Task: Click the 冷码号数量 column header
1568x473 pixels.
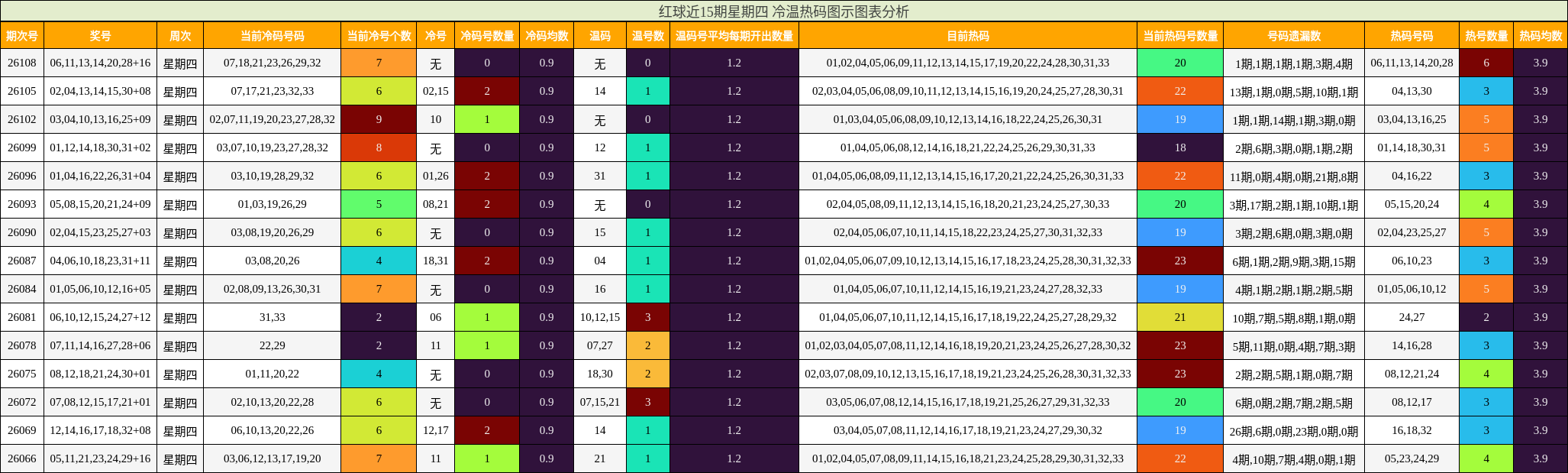Action: pyautogui.click(x=487, y=36)
